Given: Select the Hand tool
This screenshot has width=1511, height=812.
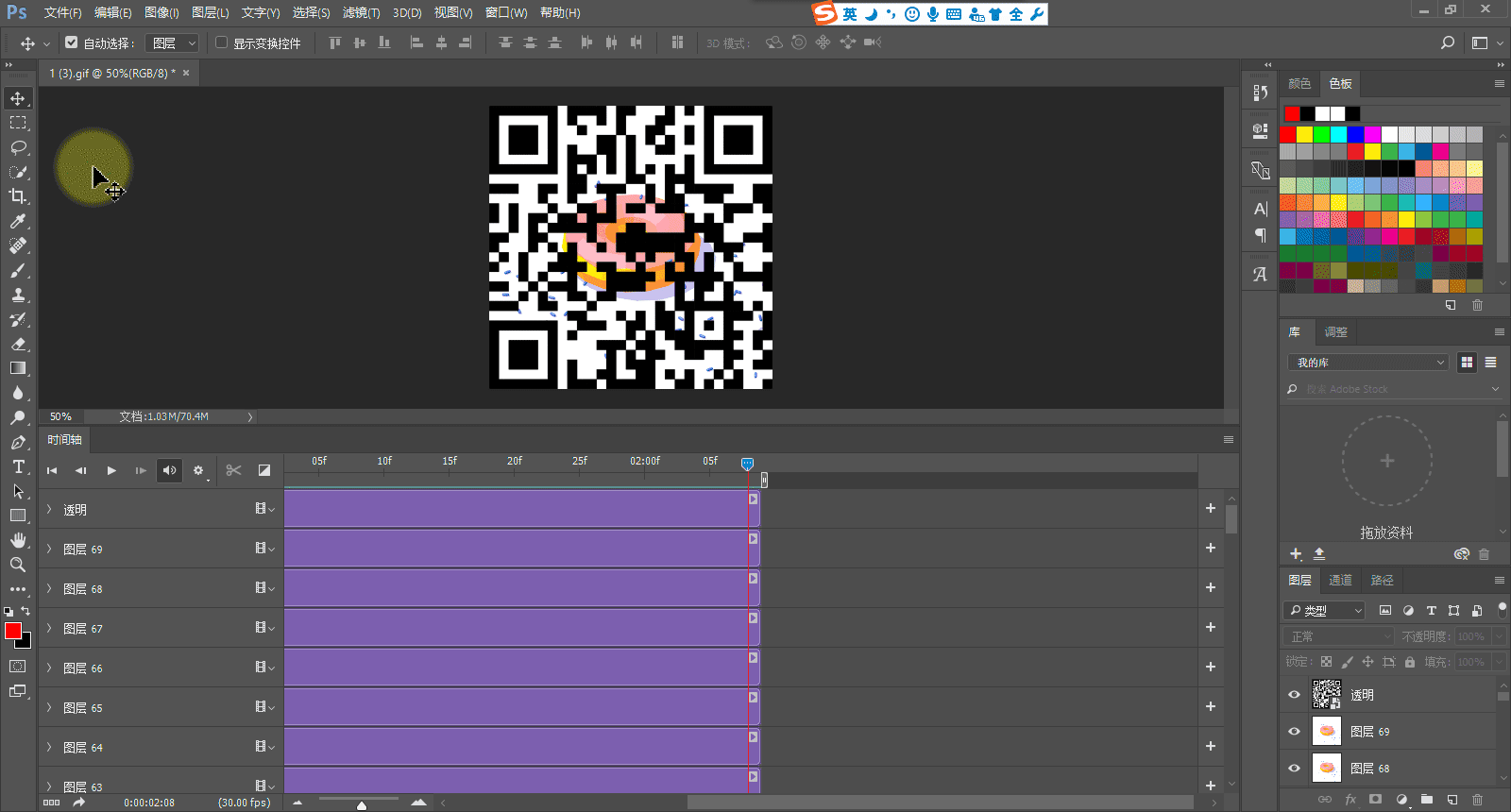Looking at the screenshot, I should tap(18, 540).
